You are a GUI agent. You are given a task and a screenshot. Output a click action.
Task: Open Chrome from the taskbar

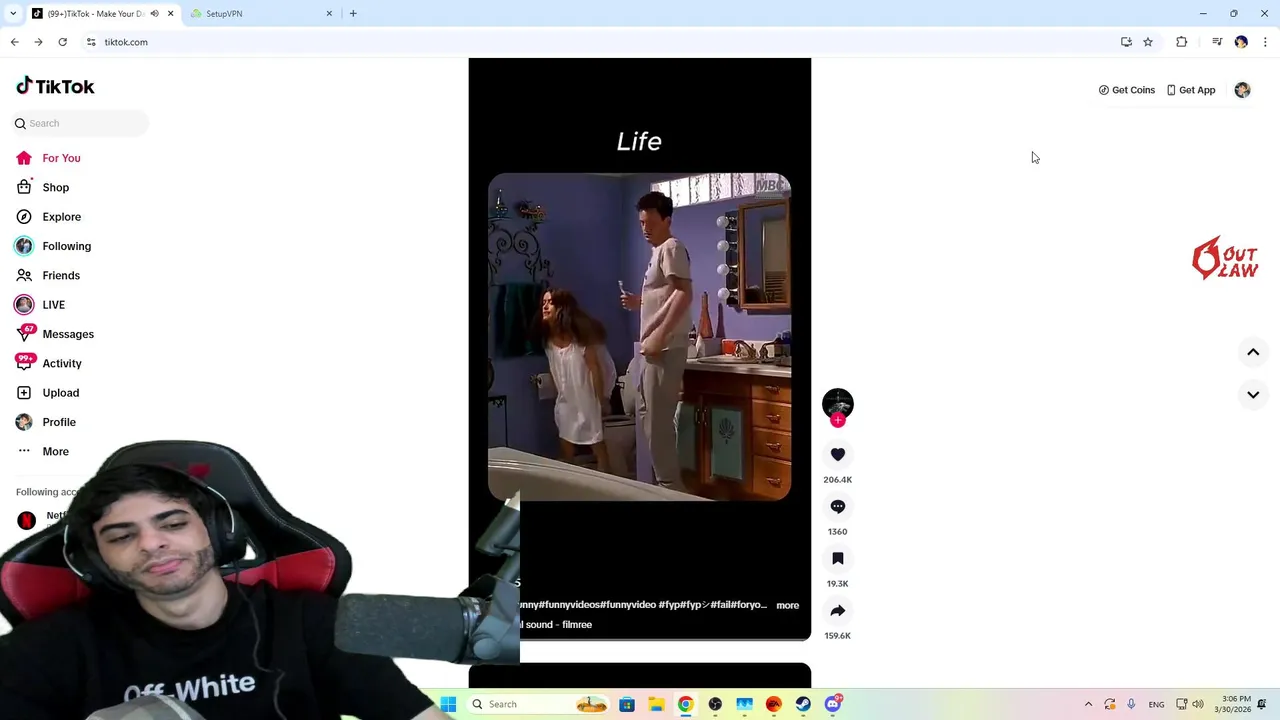686,704
